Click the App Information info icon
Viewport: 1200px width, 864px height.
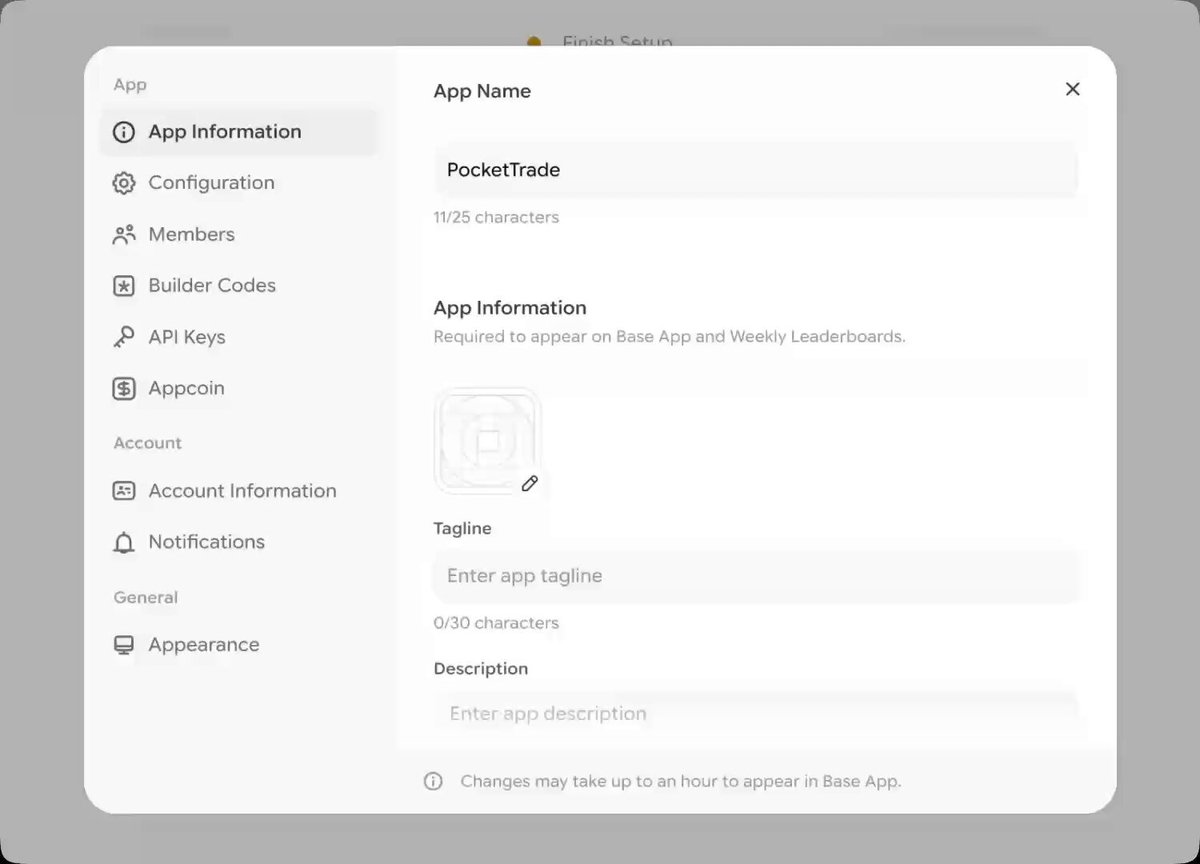click(124, 132)
